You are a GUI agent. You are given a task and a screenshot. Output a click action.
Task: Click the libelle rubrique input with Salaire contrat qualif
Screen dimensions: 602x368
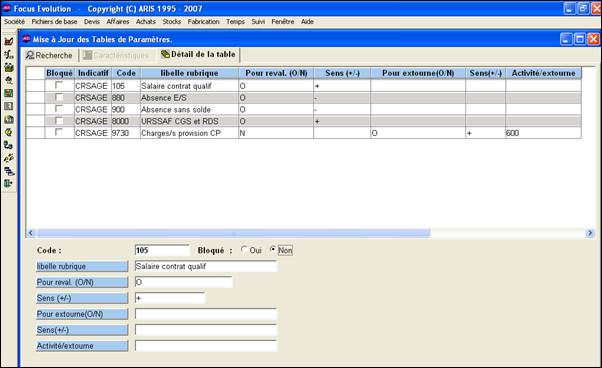tap(205, 266)
